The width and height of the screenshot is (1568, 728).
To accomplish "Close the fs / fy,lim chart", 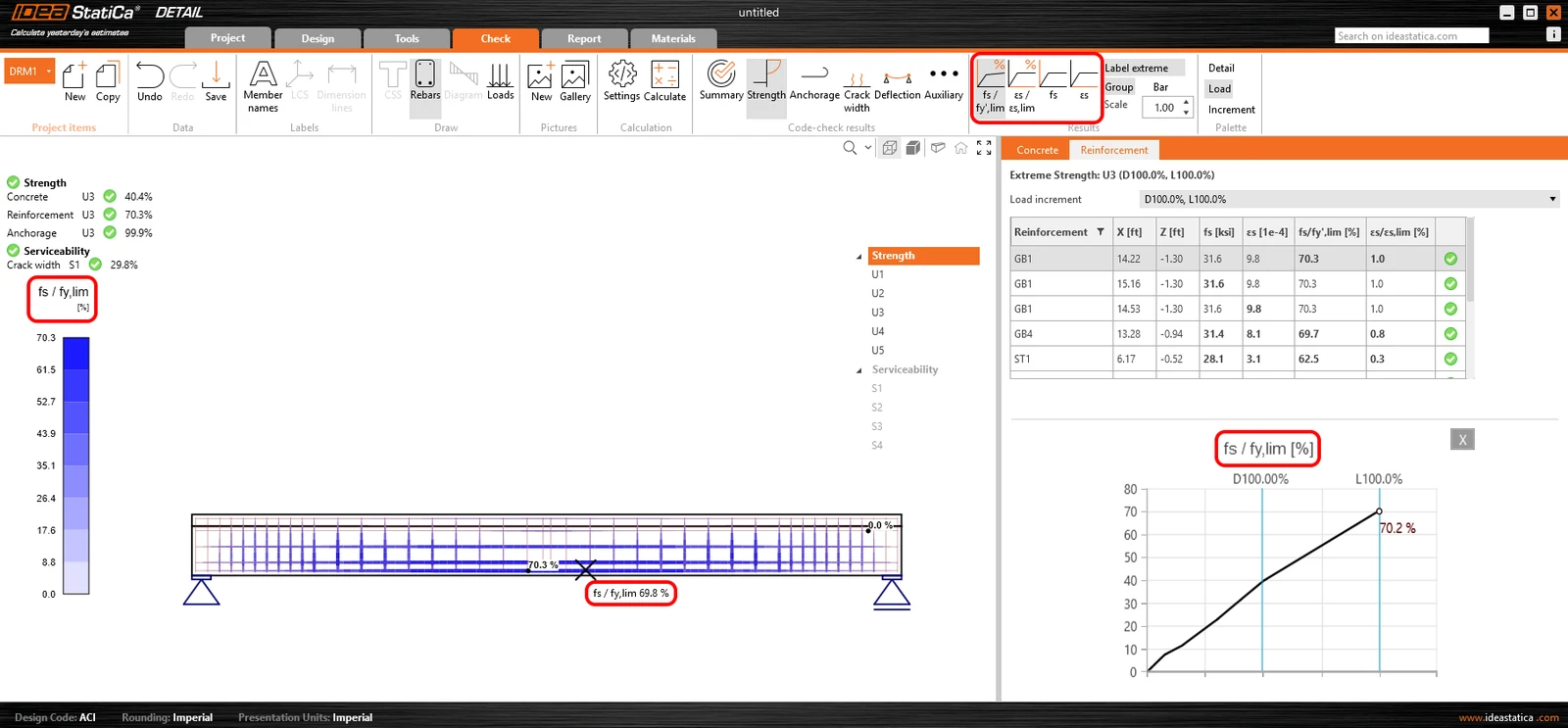I will click(1462, 440).
